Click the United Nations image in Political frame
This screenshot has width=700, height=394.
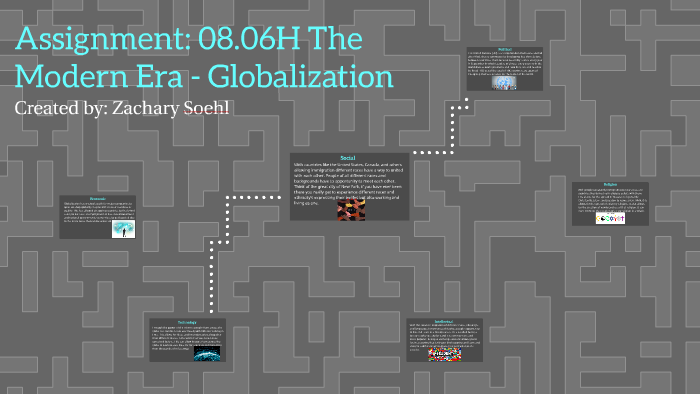(504, 83)
